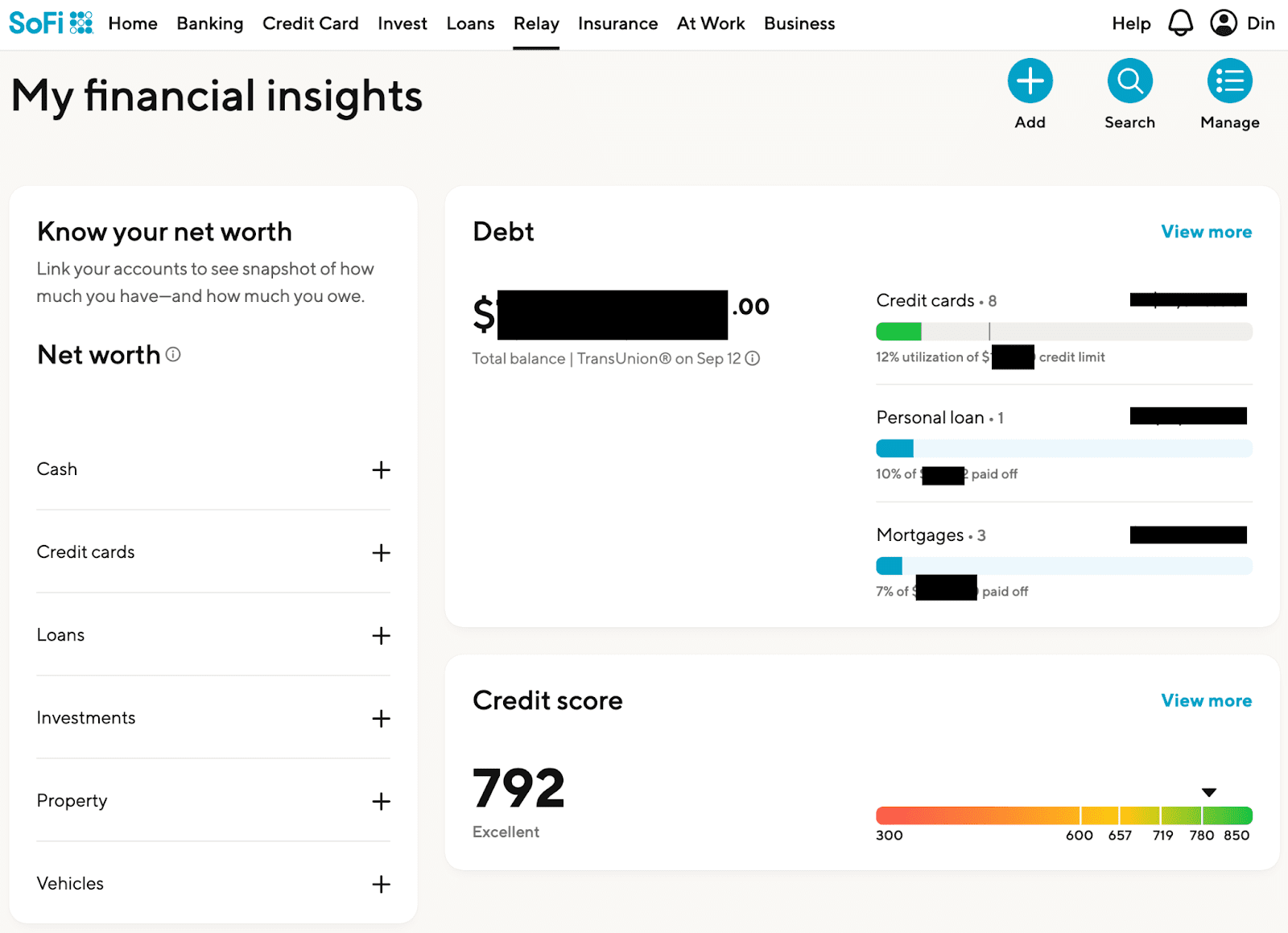Click info icon beside TransUnion date
This screenshot has height=933, width=1288.
tap(752, 359)
